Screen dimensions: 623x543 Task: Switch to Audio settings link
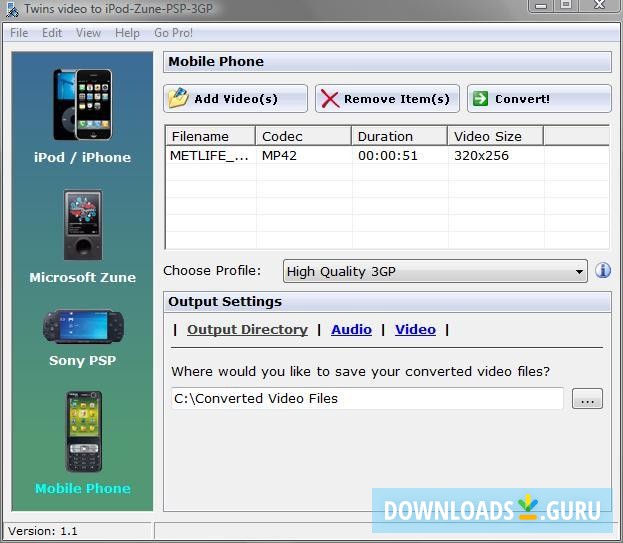pyautogui.click(x=352, y=329)
